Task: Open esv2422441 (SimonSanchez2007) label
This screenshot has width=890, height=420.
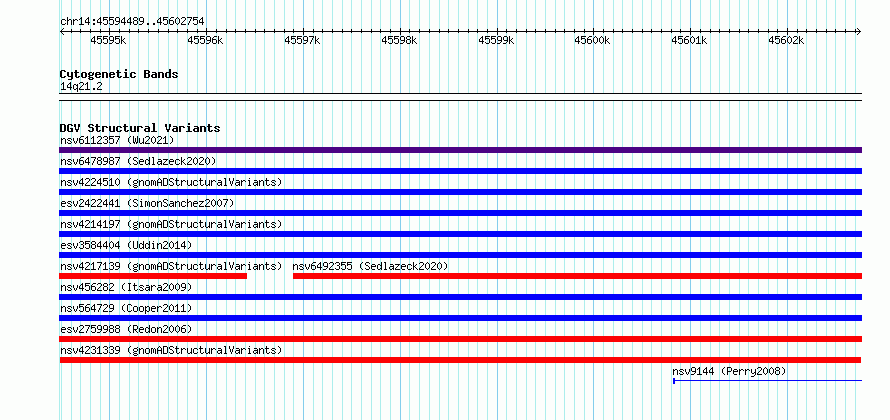Action: 147,203
